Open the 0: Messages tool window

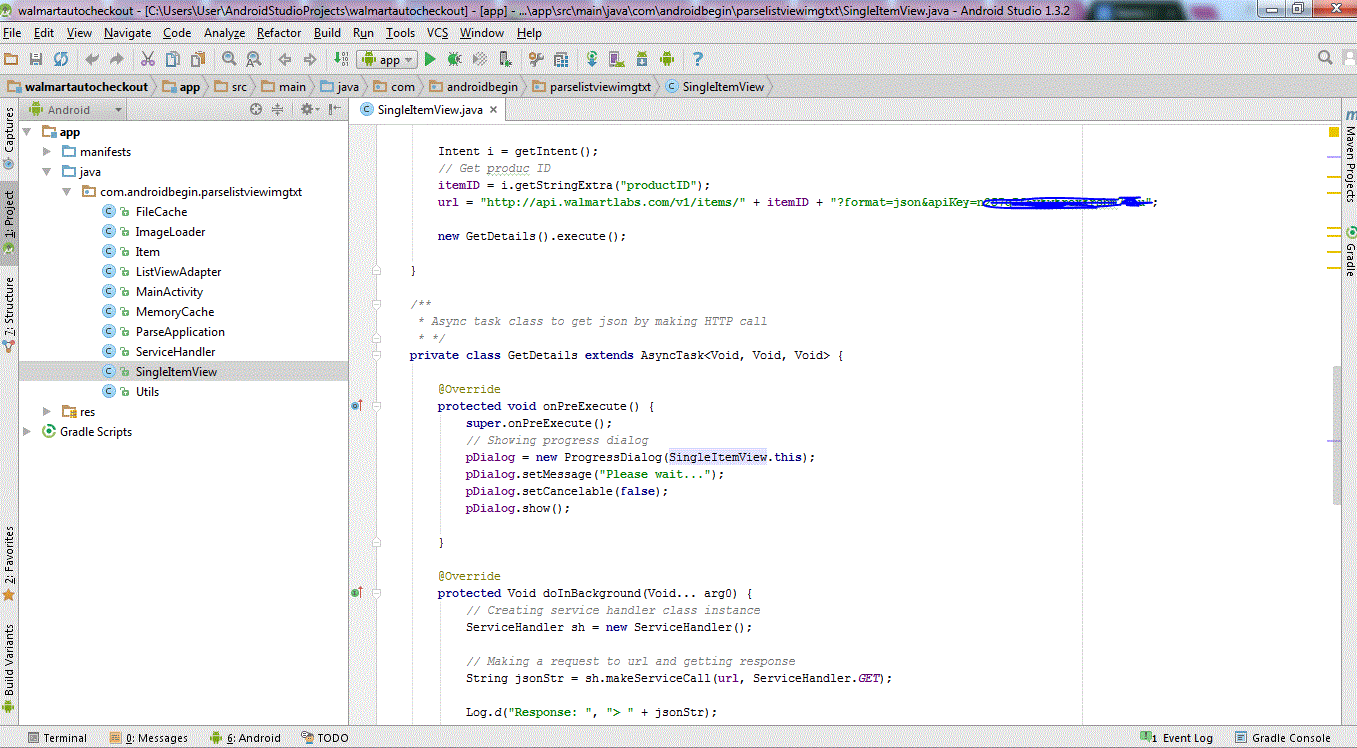tap(148, 738)
